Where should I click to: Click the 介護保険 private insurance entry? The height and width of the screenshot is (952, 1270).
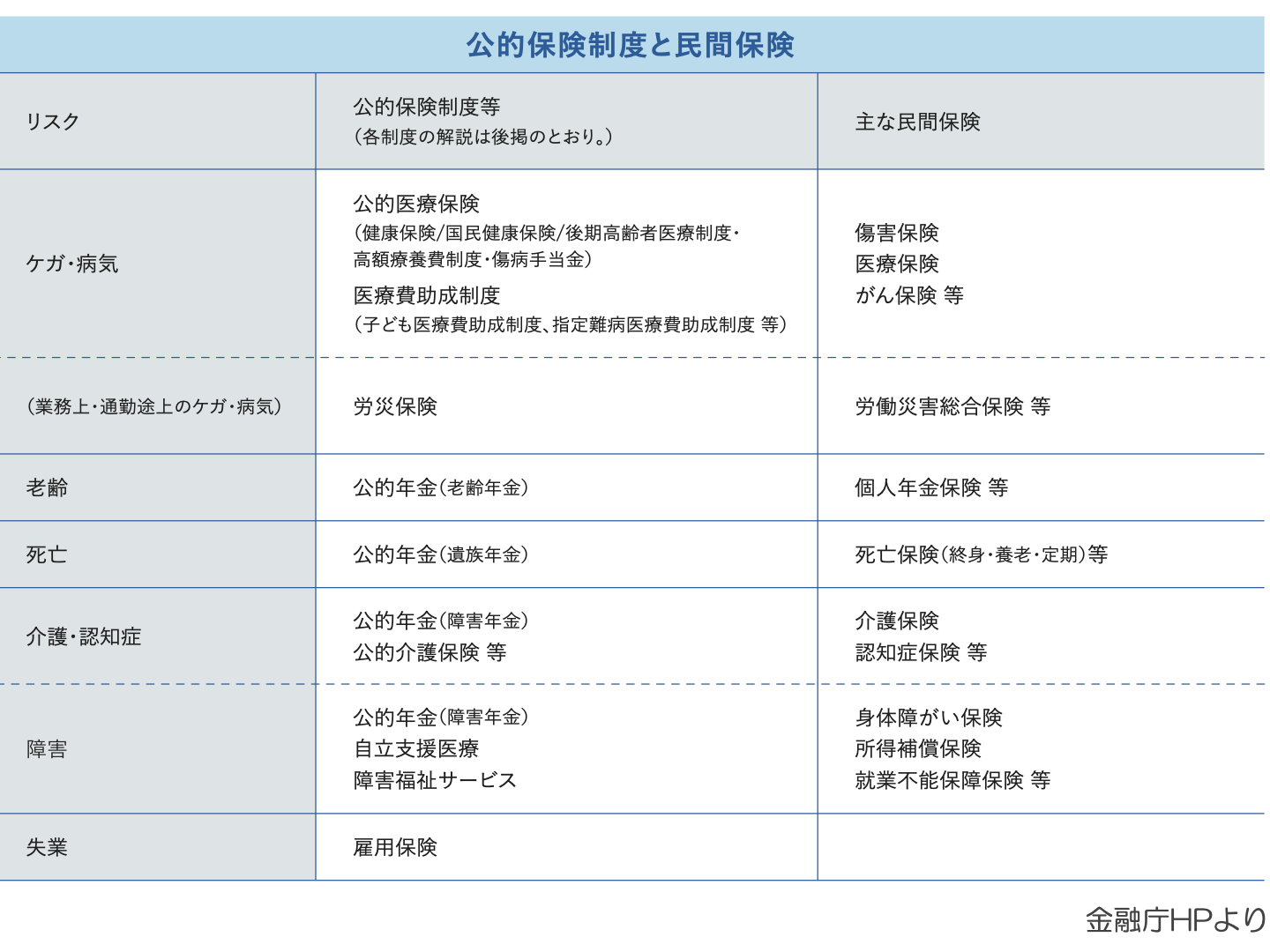click(897, 621)
